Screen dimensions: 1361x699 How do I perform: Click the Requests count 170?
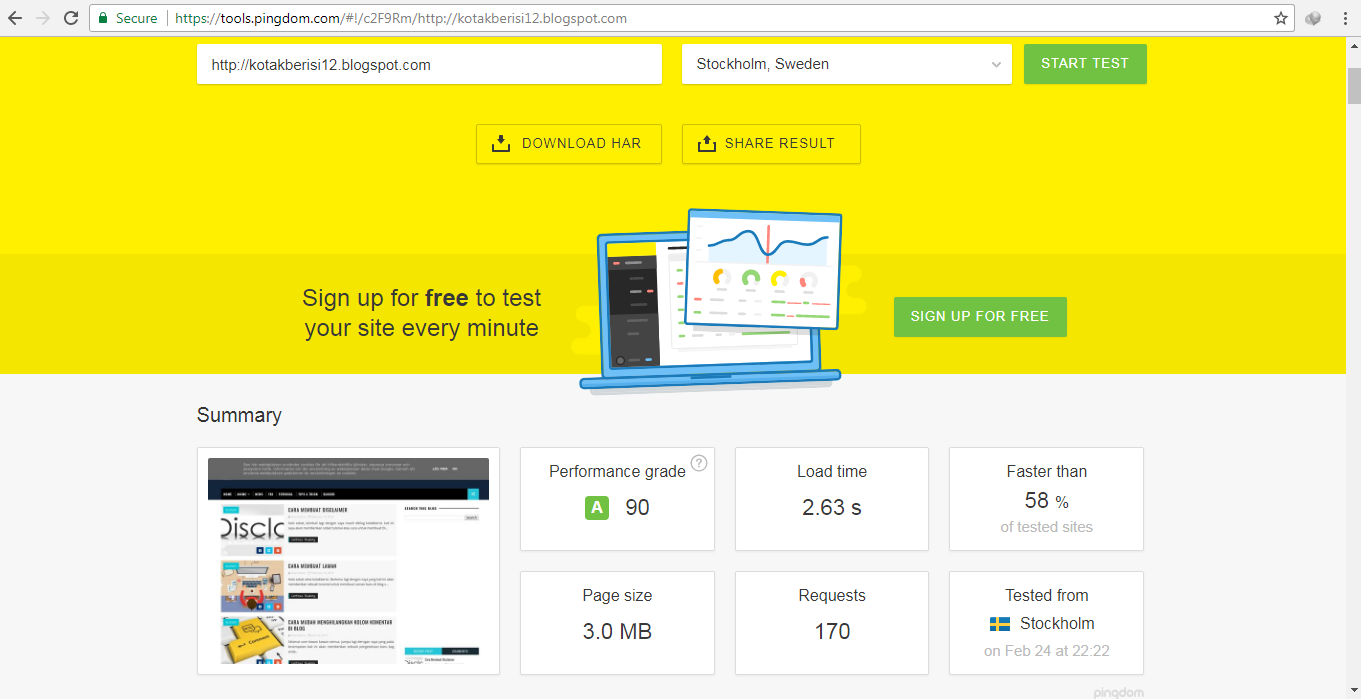(x=832, y=632)
